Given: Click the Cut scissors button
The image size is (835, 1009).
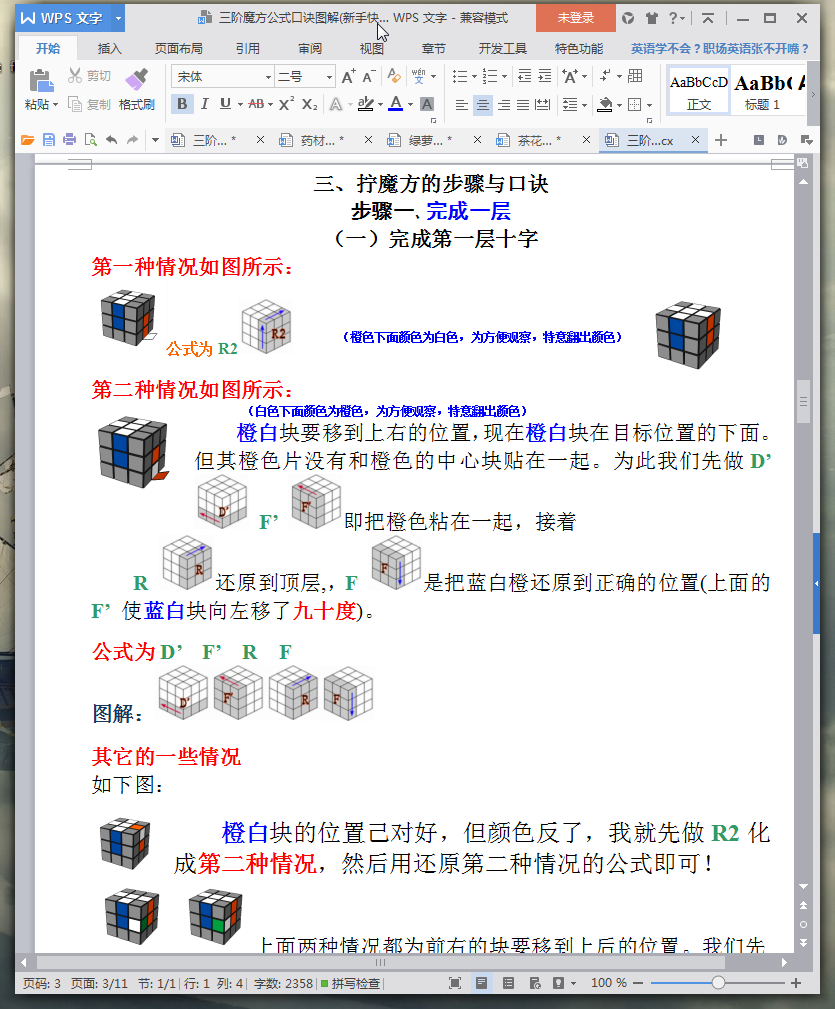Looking at the screenshot, I should 89,76.
